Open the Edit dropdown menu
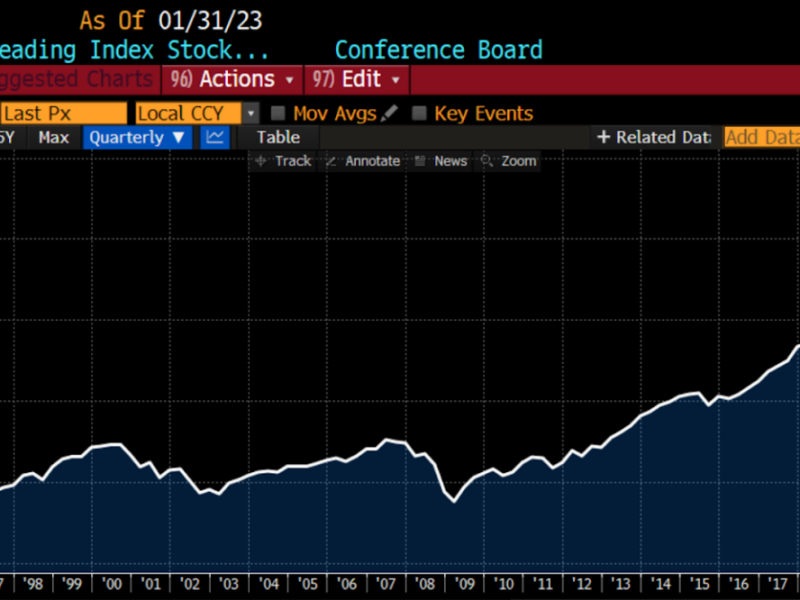The height and width of the screenshot is (600, 800). [357, 79]
